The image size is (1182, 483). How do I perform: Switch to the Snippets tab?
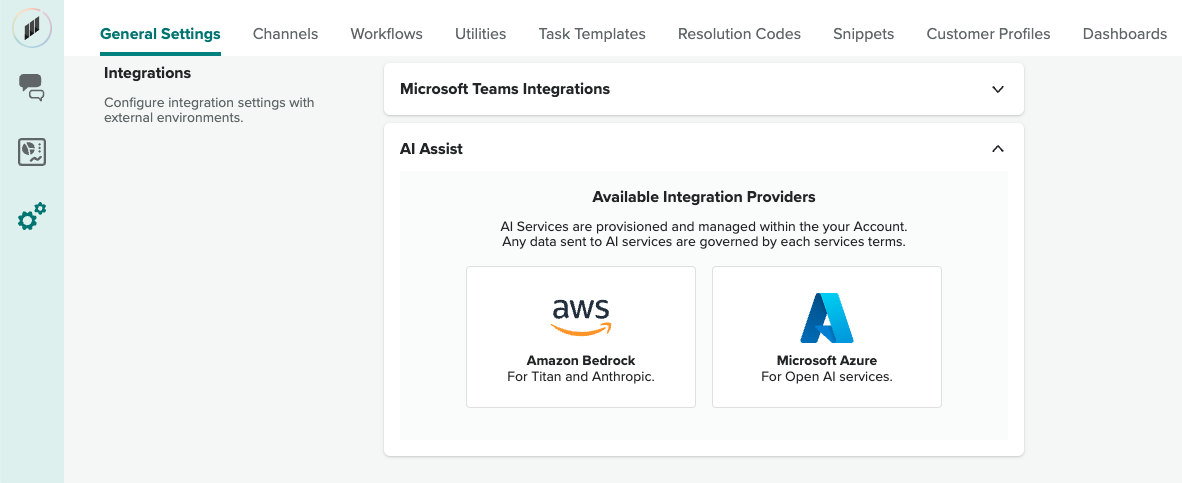click(863, 34)
